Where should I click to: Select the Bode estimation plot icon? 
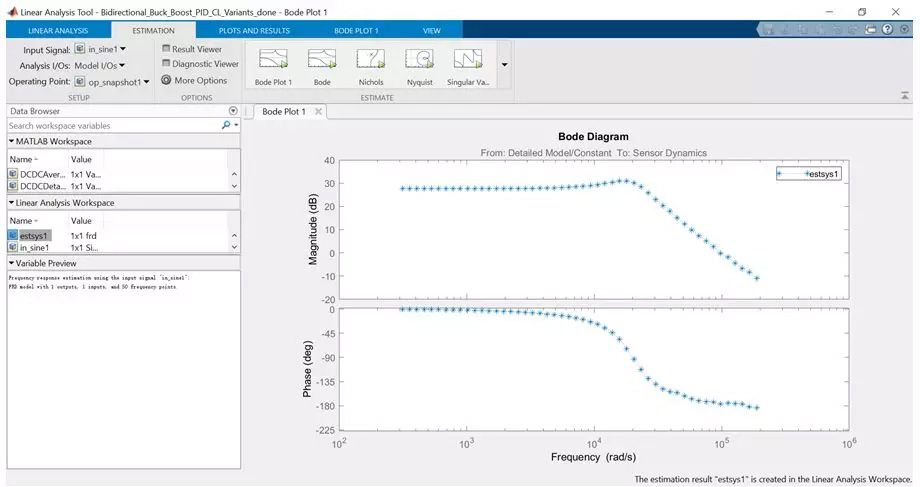pos(322,60)
